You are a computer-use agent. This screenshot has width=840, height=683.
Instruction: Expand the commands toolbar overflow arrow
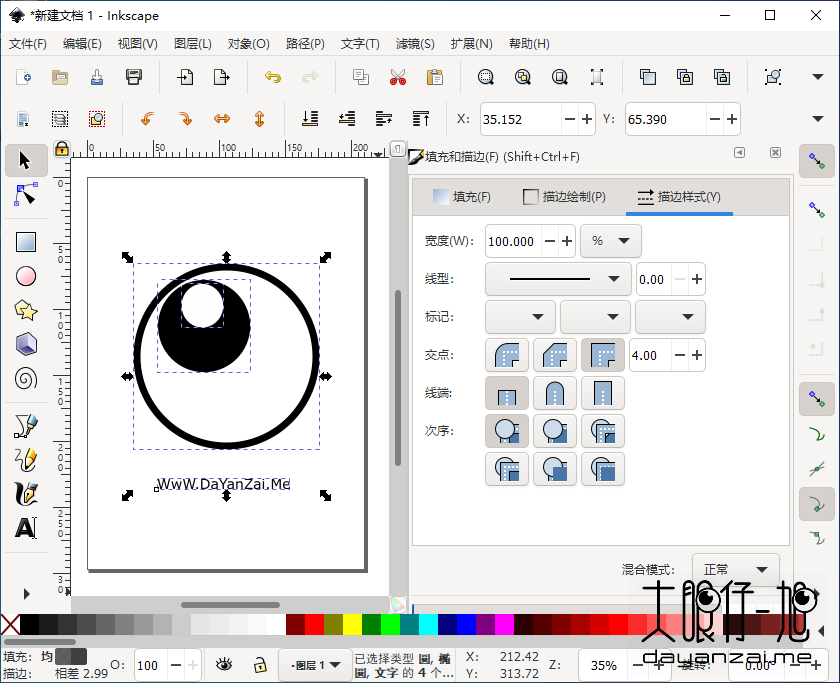tap(818, 77)
